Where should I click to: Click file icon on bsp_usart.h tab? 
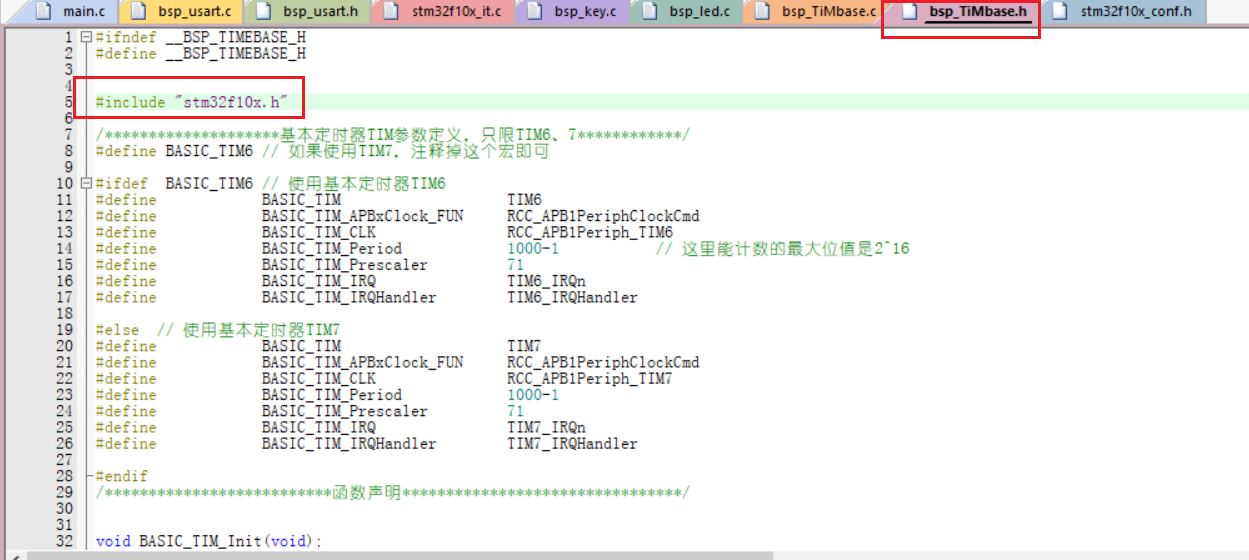tap(263, 12)
